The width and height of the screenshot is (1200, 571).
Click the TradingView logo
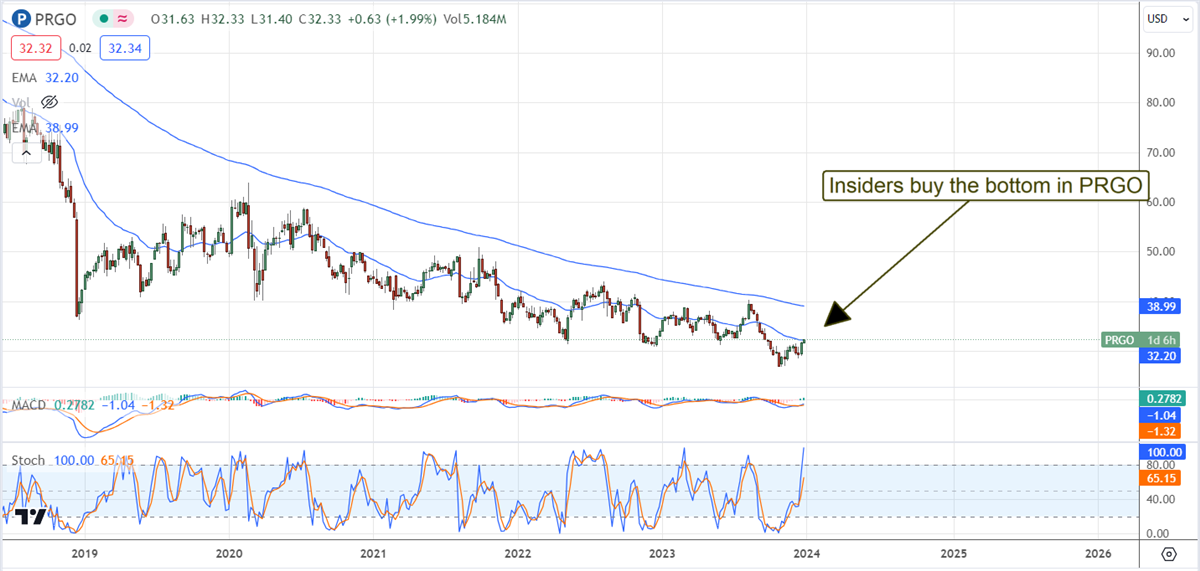point(32,517)
